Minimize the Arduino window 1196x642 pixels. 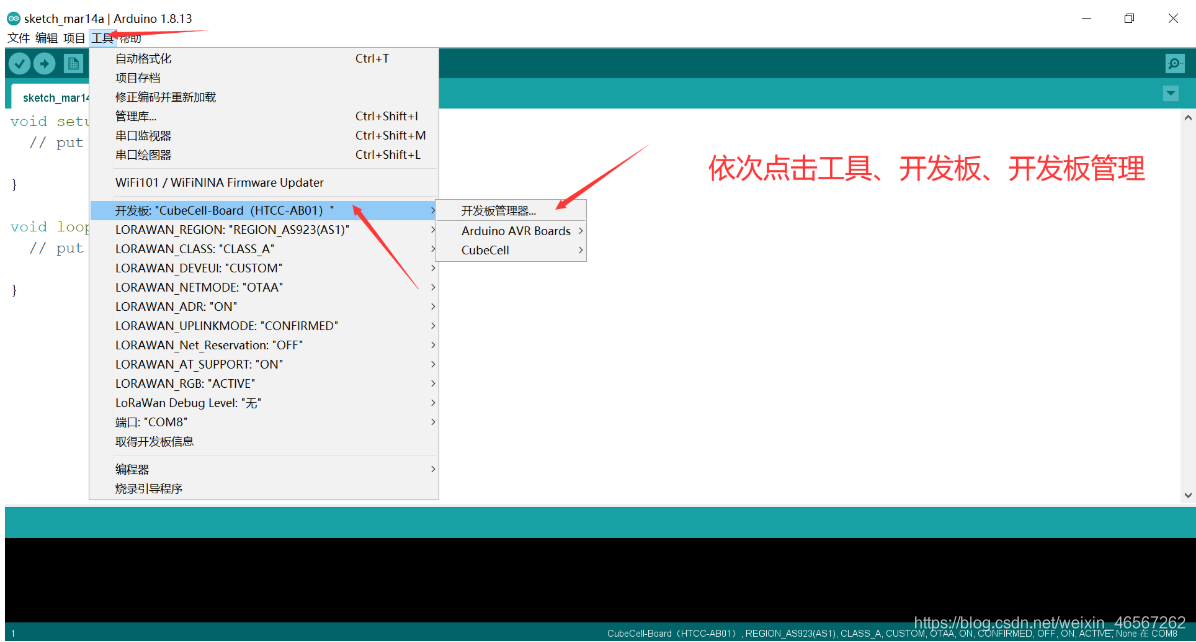pos(1086,18)
